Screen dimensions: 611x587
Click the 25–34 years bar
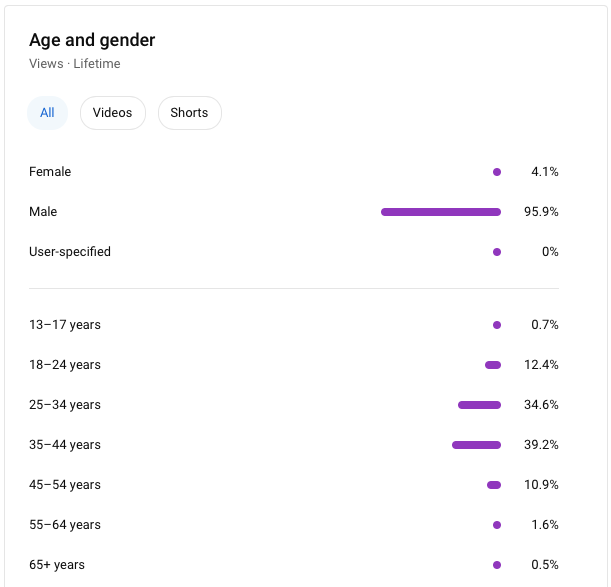click(x=479, y=405)
